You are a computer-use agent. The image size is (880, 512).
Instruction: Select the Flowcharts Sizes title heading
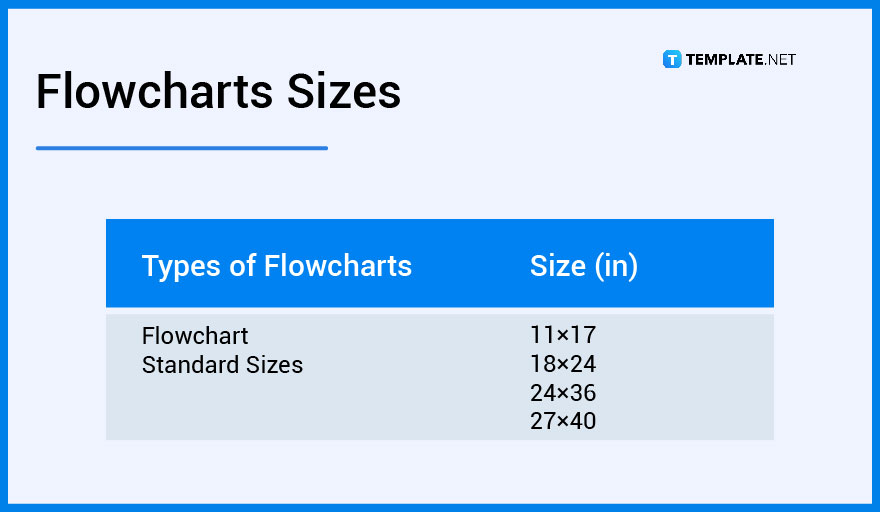pyautogui.click(x=218, y=91)
